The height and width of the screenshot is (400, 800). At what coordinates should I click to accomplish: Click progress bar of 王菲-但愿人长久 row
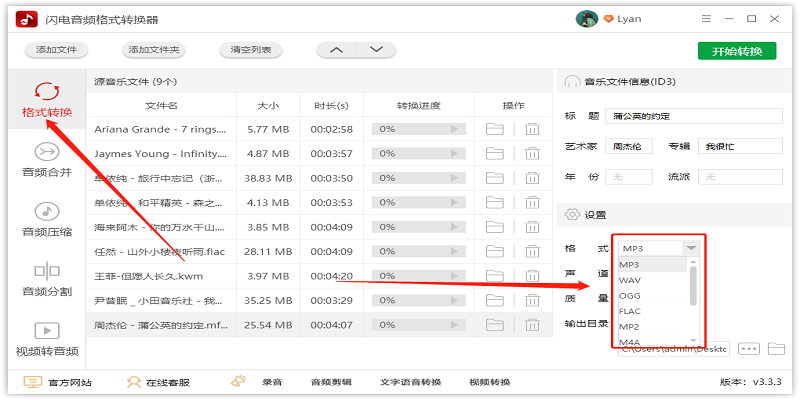point(419,276)
